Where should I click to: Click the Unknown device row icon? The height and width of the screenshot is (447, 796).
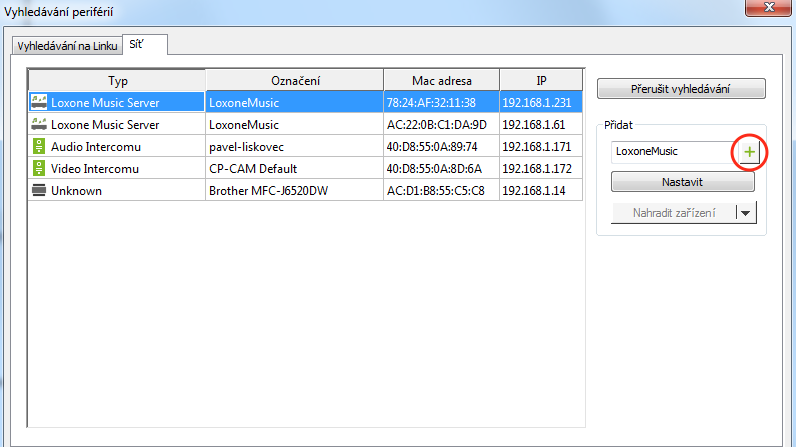click(39, 190)
